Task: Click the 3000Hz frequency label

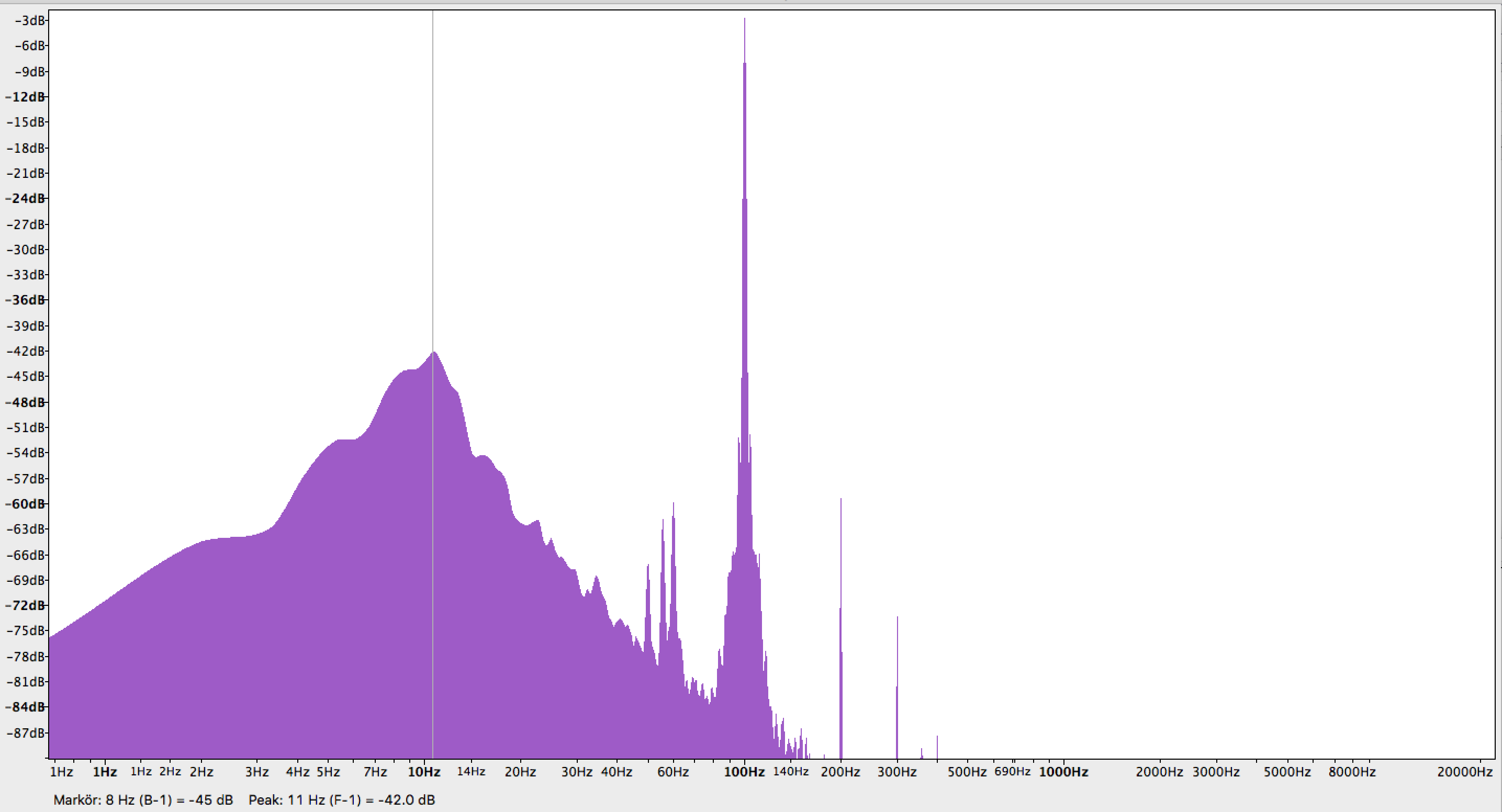Action: pyautogui.click(x=1216, y=772)
